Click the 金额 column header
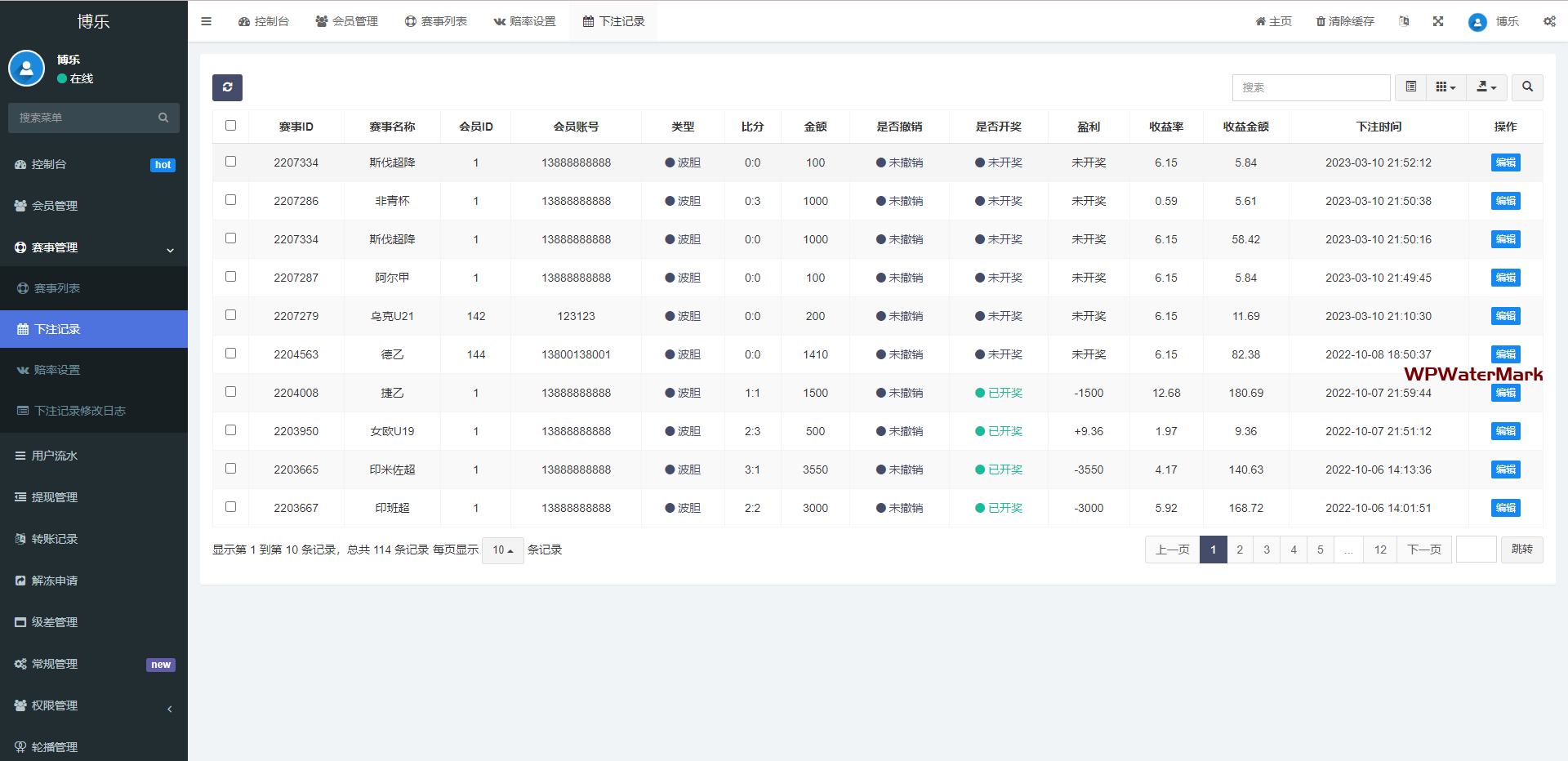This screenshot has height=761, width=1568. [815, 127]
